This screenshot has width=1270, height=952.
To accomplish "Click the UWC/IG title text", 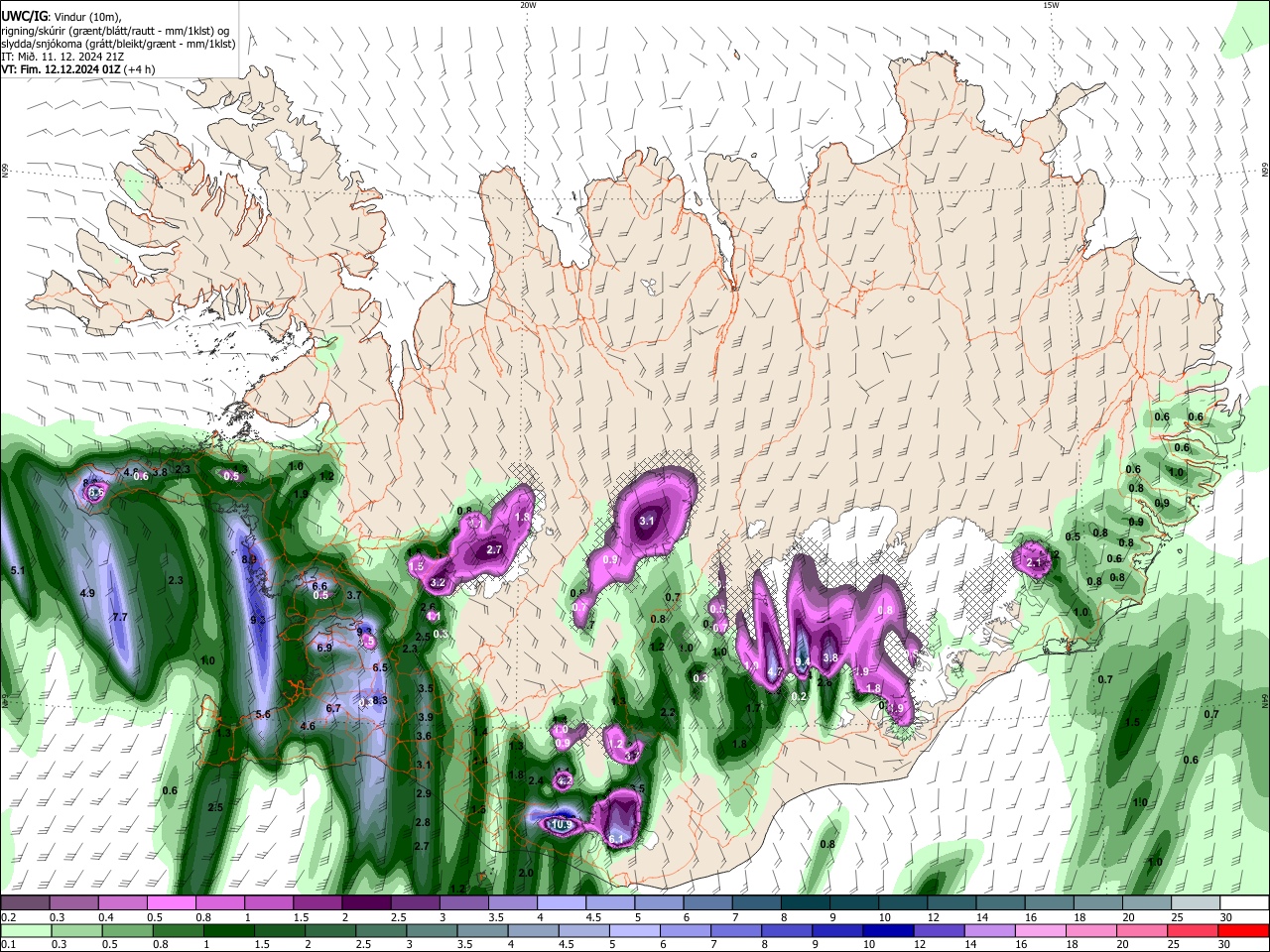I will pyautogui.click(x=23, y=16).
